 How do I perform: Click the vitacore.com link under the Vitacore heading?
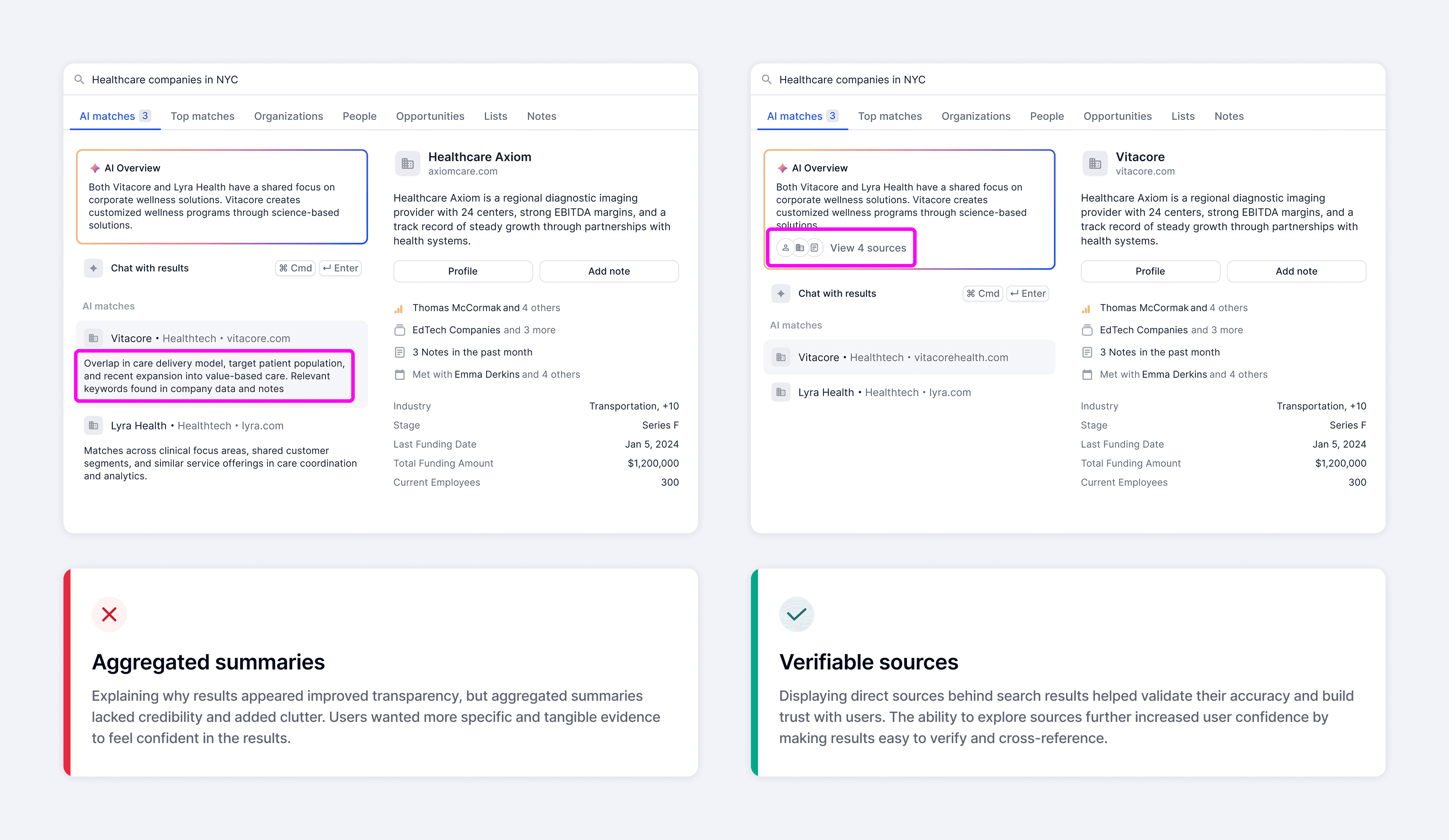[x=1145, y=171]
